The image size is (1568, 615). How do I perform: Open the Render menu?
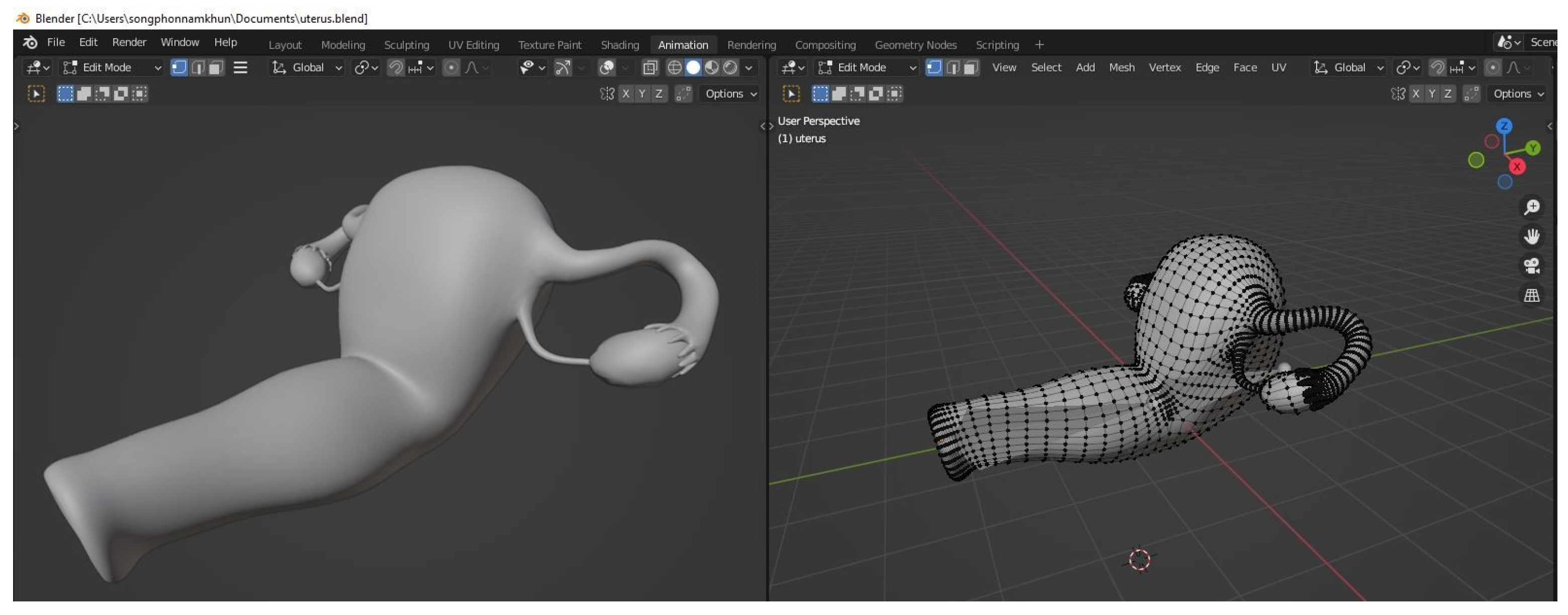(129, 43)
